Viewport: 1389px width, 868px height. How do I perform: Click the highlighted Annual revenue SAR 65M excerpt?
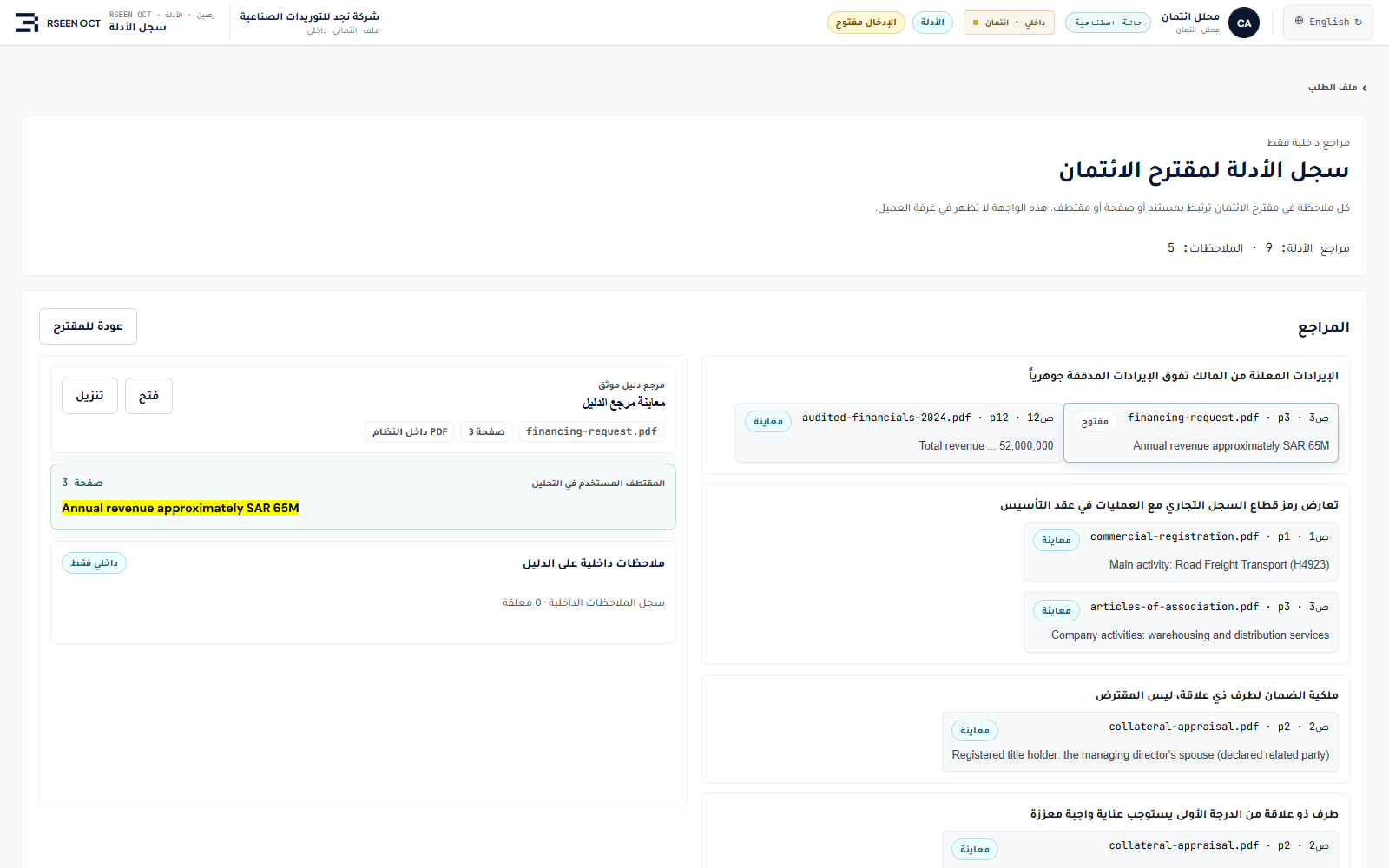point(181,508)
